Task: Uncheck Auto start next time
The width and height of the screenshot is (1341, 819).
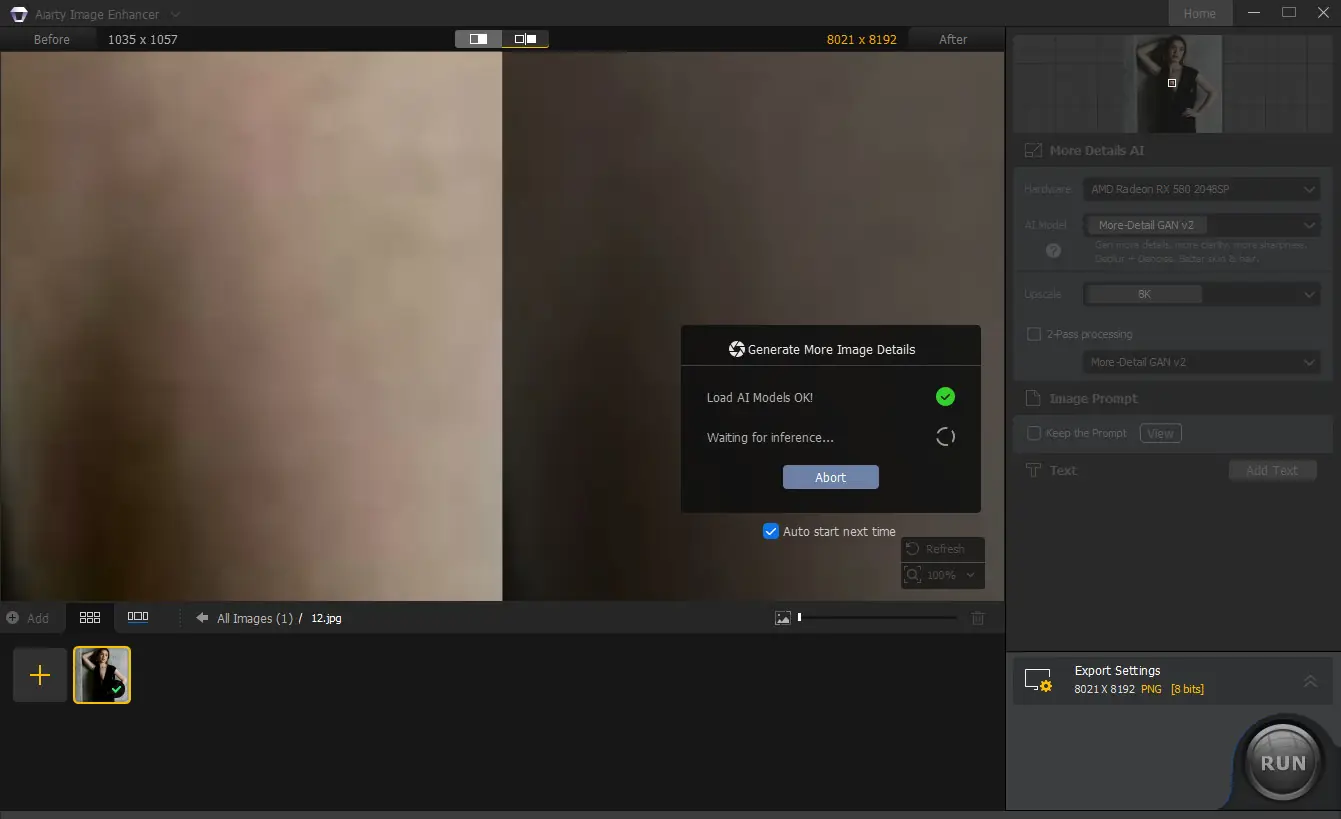Action: tap(770, 531)
